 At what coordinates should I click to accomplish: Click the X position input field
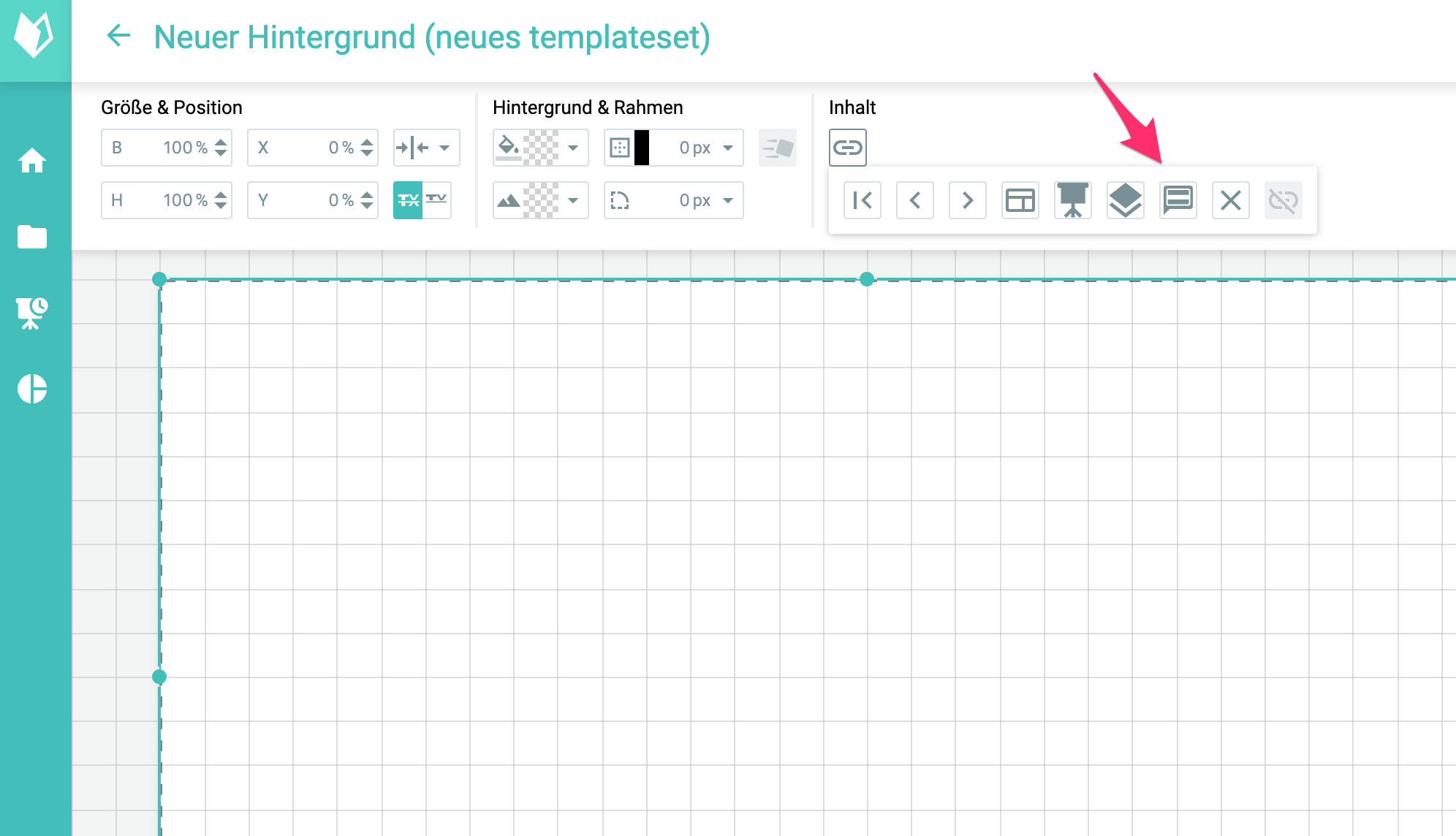click(x=313, y=148)
